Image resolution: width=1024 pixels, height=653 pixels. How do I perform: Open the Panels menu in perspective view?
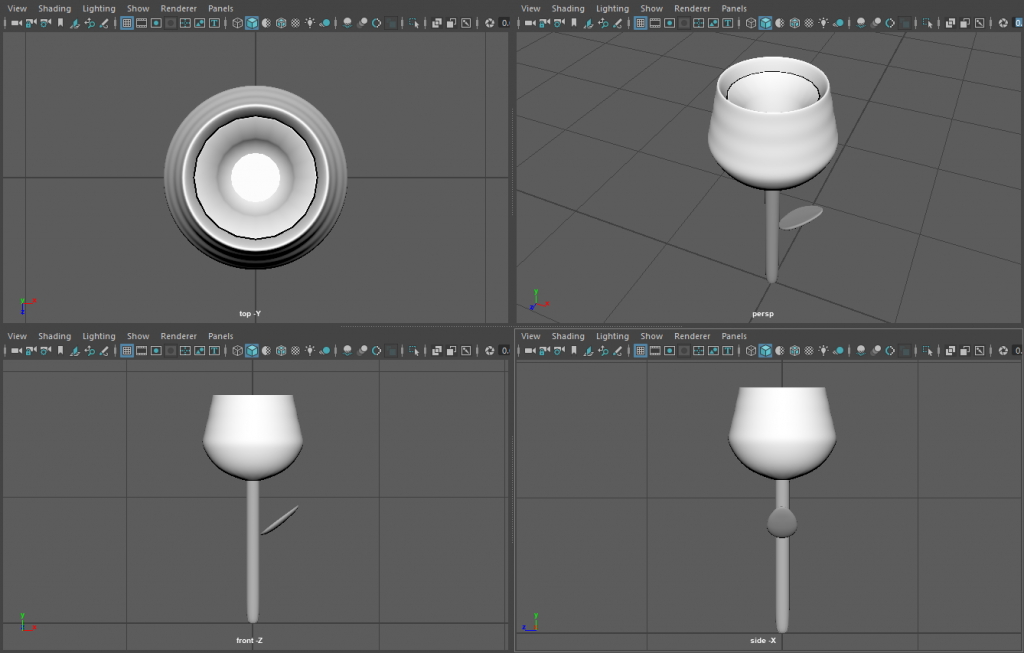click(734, 8)
